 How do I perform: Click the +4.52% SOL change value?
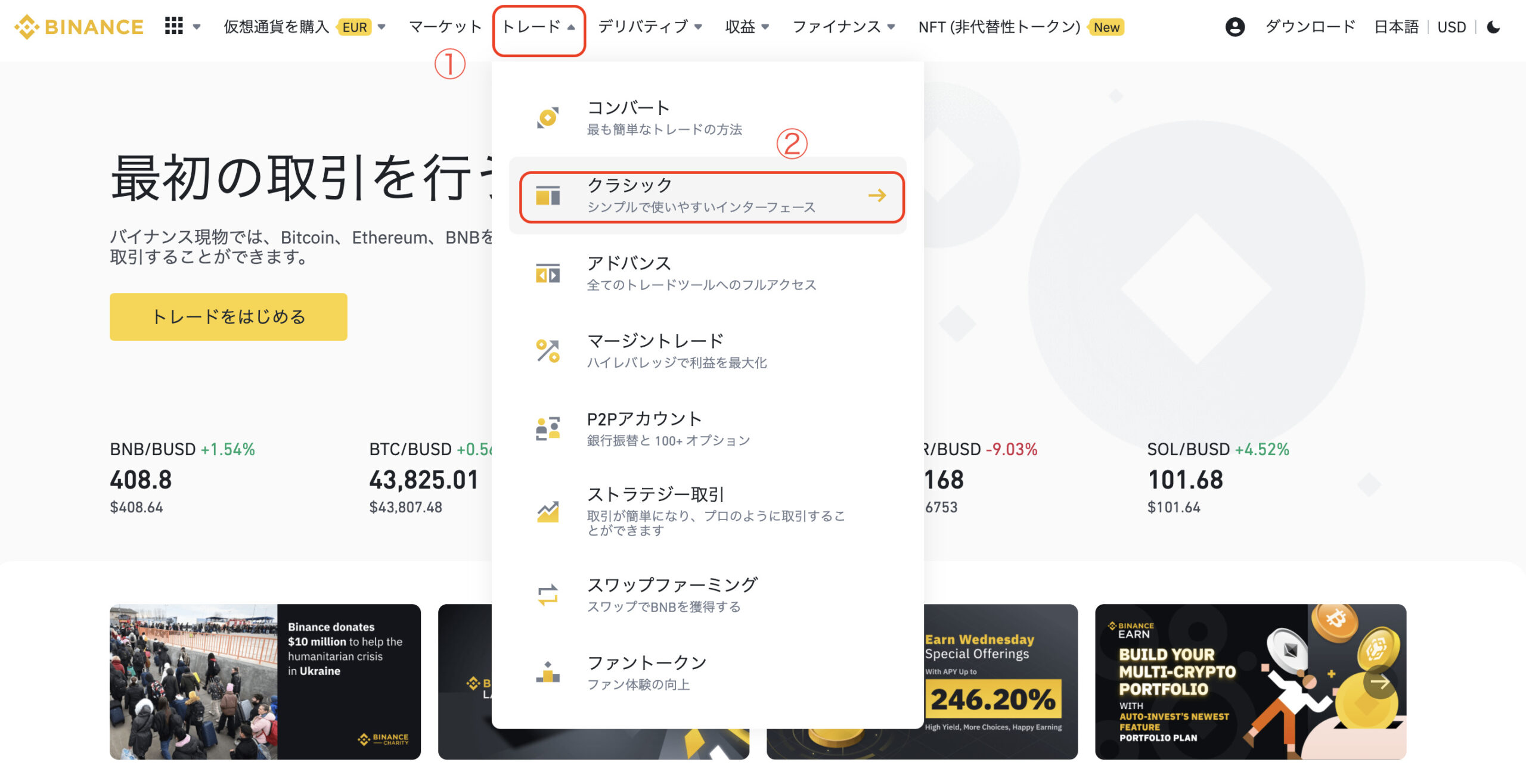1262,449
